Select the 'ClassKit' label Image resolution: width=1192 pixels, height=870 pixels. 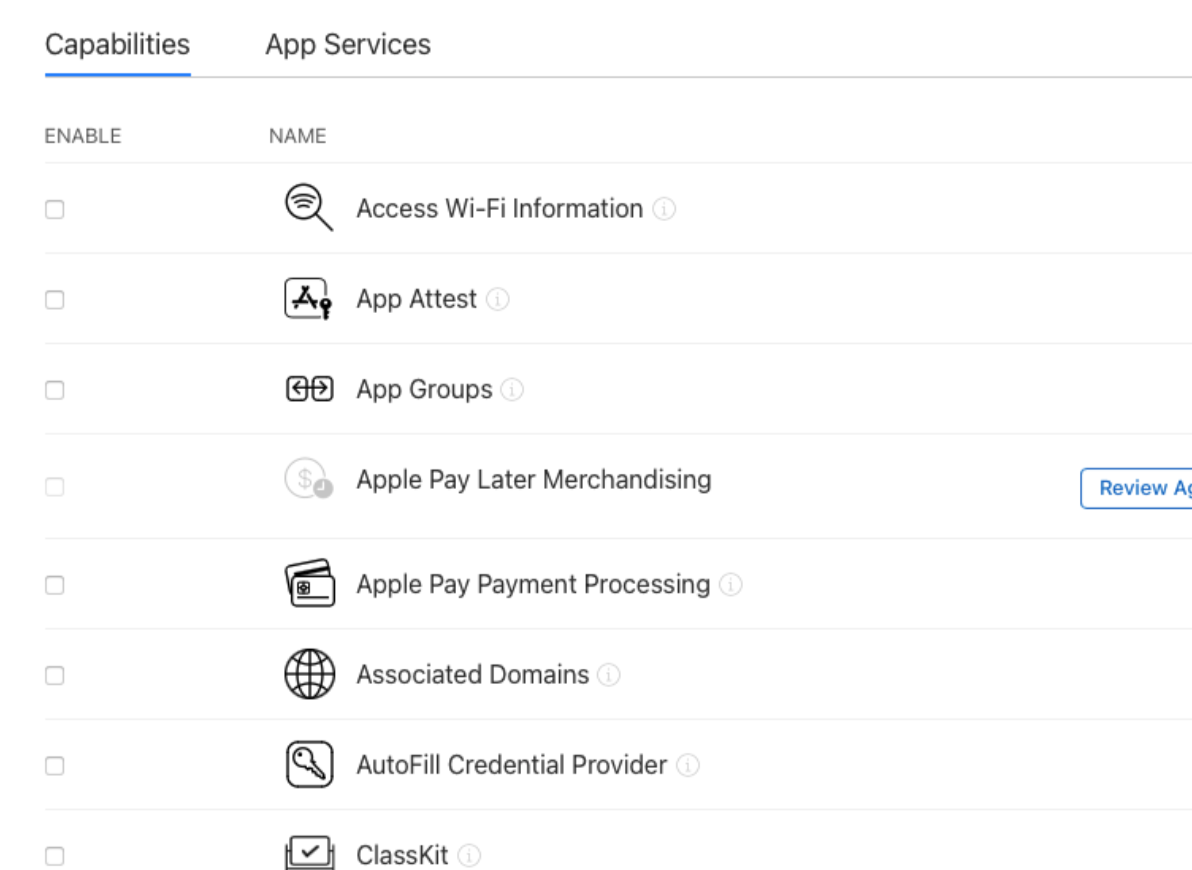402,856
